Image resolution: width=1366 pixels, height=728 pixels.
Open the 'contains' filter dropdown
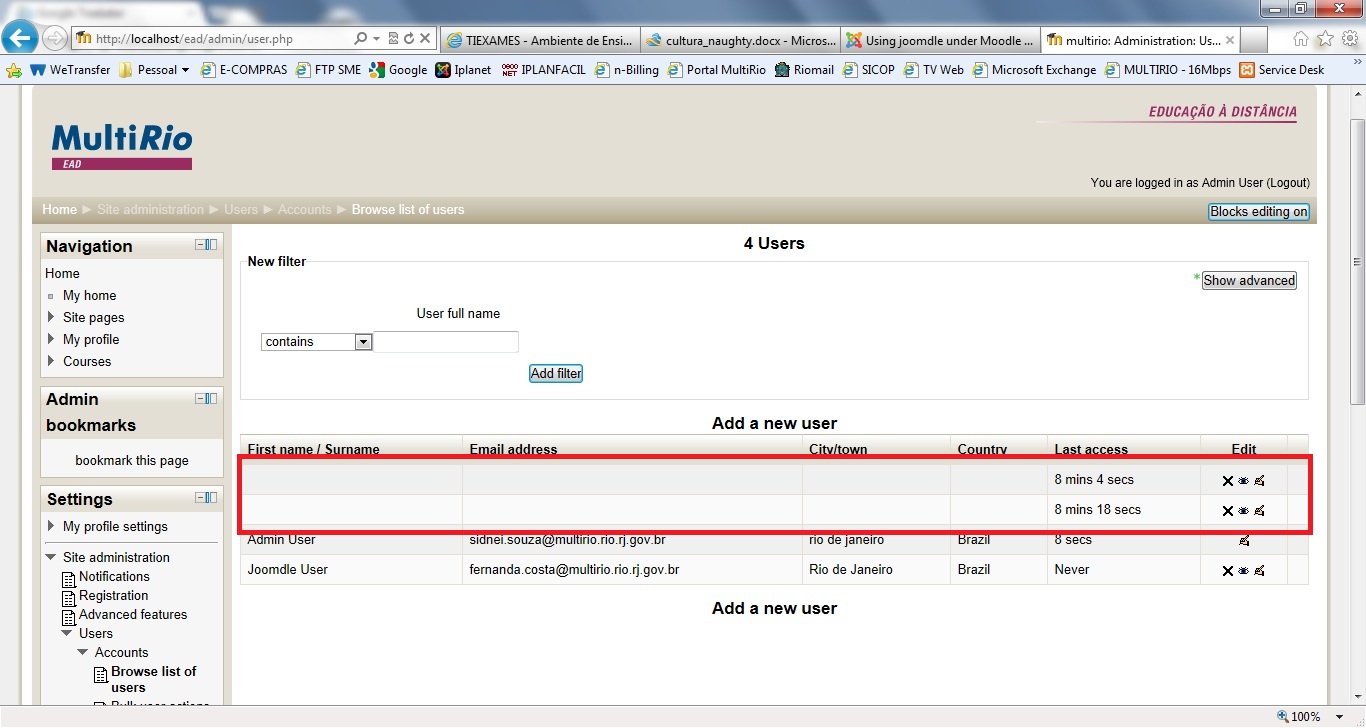pyautogui.click(x=363, y=342)
